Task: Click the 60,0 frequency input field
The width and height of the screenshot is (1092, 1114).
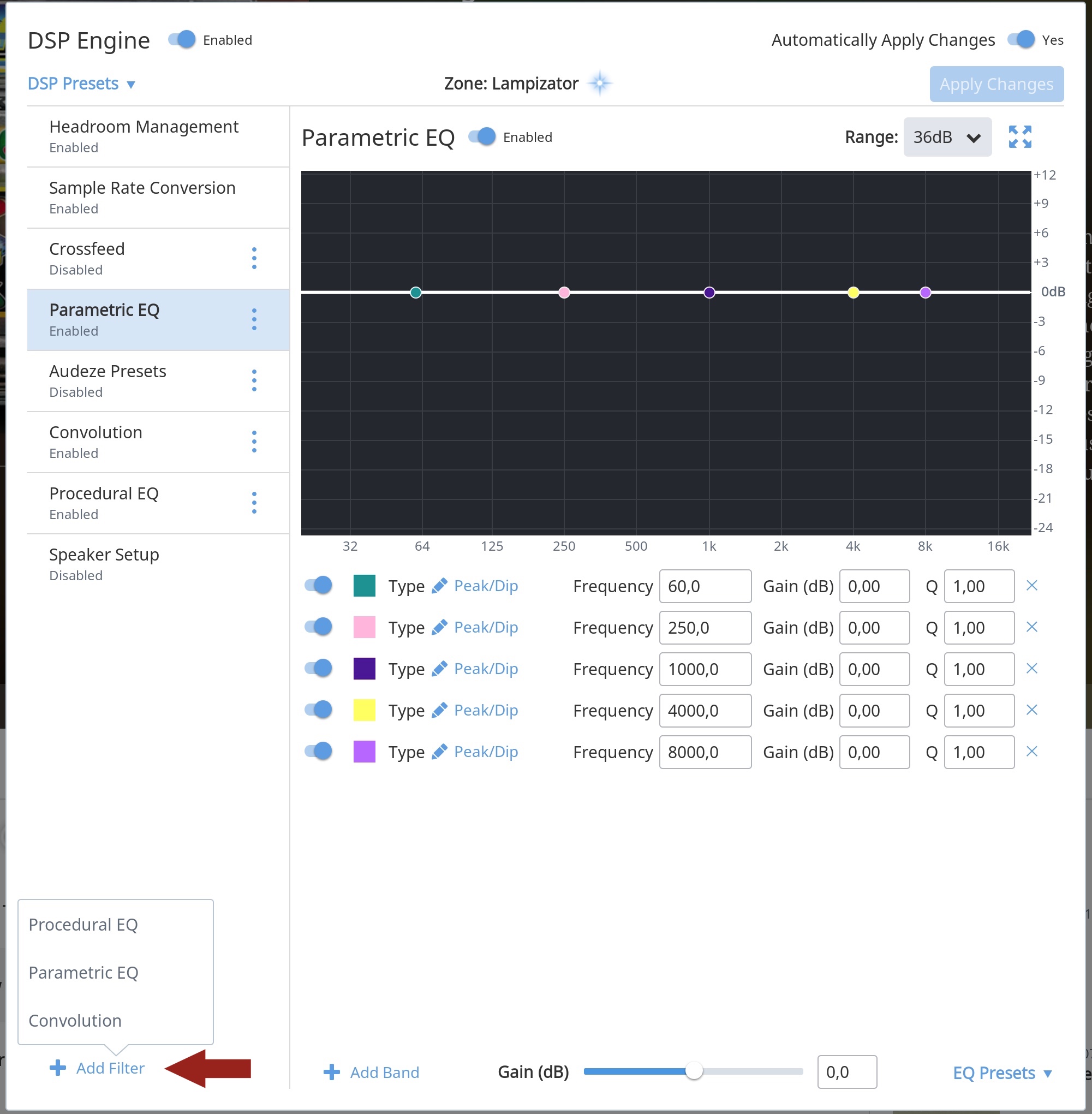Action: (705, 586)
